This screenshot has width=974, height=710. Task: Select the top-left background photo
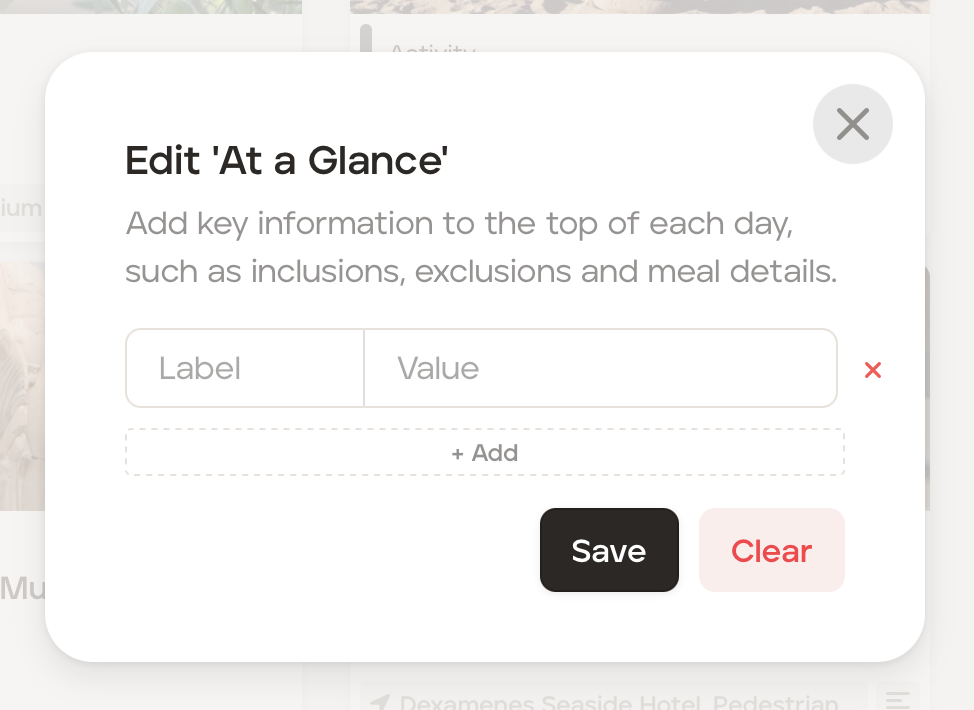tap(150, 6)
